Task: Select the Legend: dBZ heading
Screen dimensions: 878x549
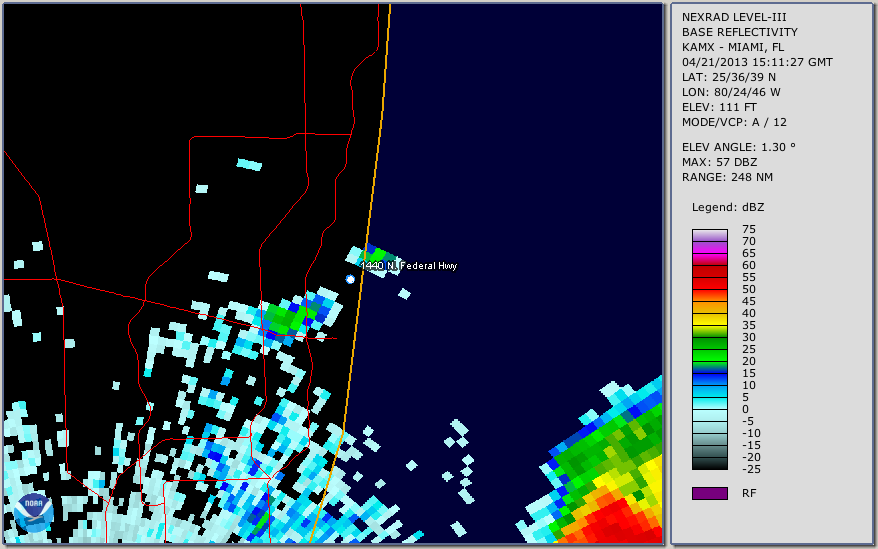Action: pos(727,207)
